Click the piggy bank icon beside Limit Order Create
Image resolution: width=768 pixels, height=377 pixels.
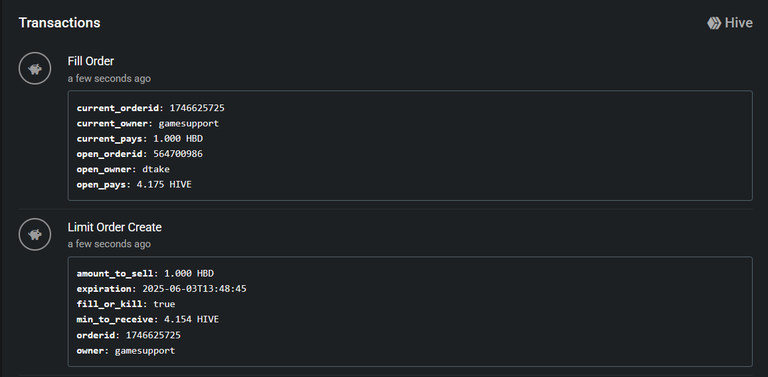coord(35,235)
